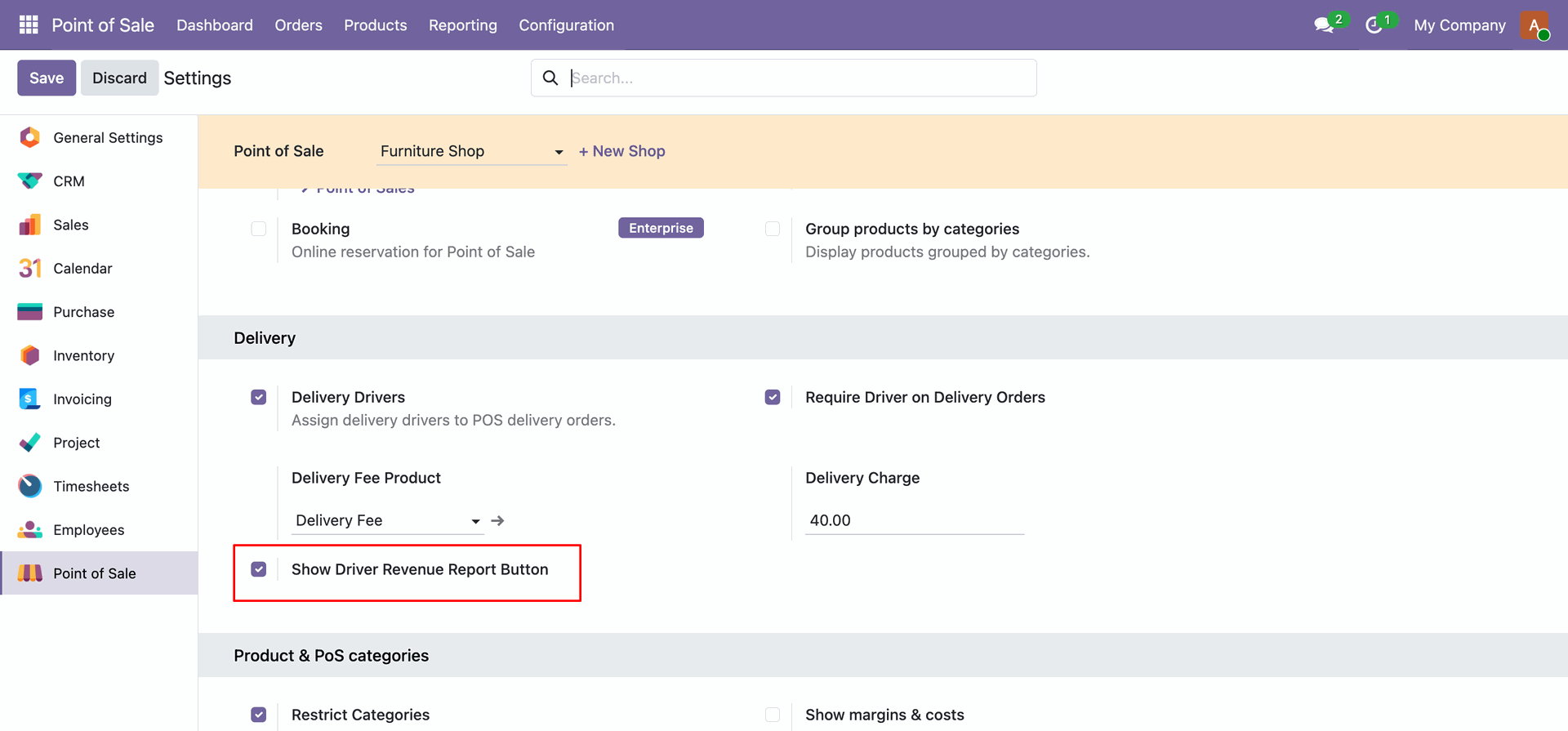Enable the Booking checkbox
The width and height of the screenshot is (1568, 731).
click(x=259, y=229)
